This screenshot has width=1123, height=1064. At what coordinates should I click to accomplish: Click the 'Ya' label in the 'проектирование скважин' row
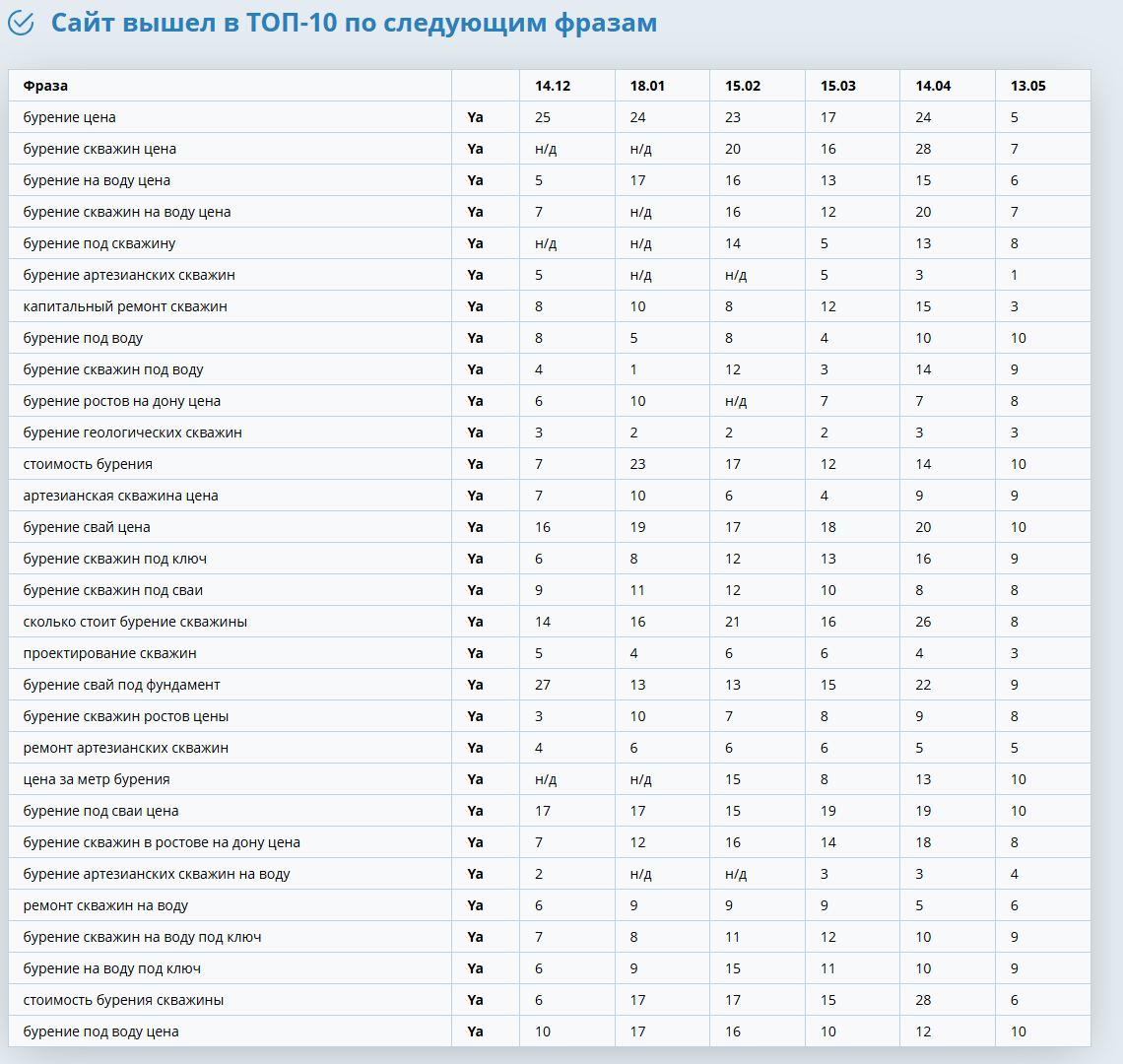tap(475, 653)
